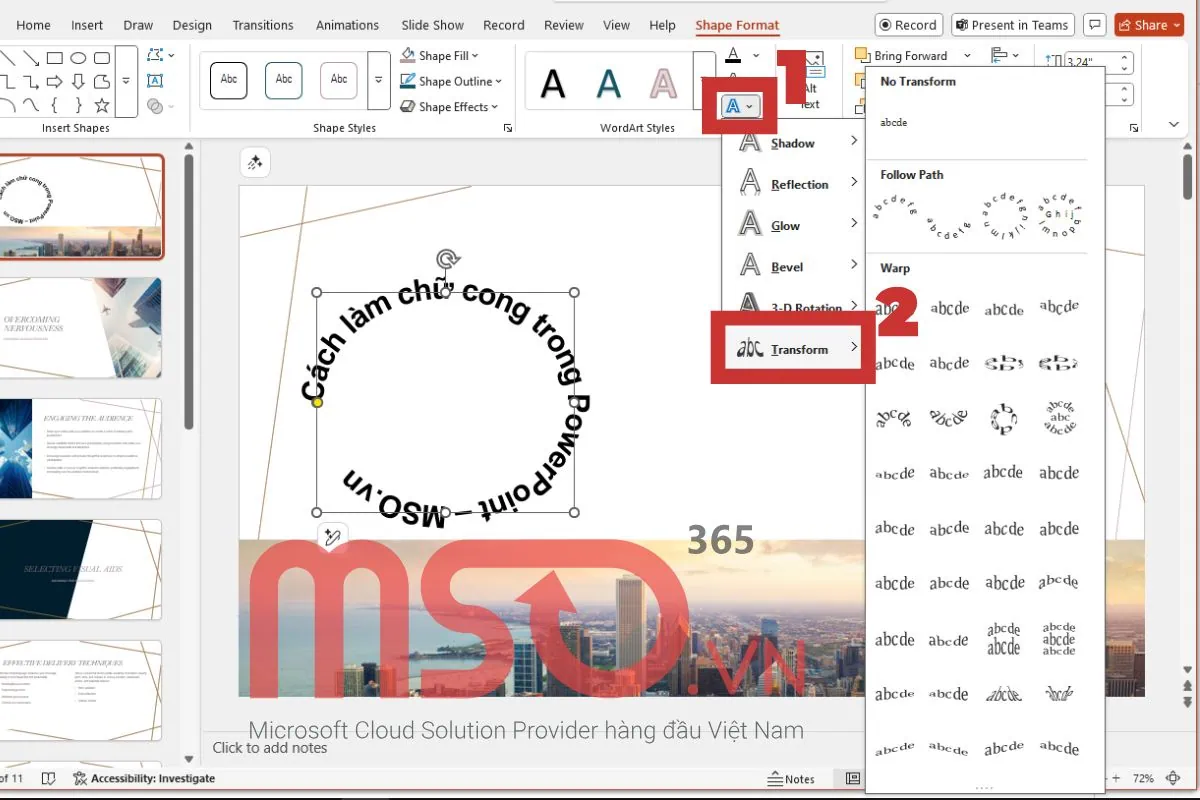Click Present in Teams button
1200x800 pixels.
click(x=1011, y=25)
